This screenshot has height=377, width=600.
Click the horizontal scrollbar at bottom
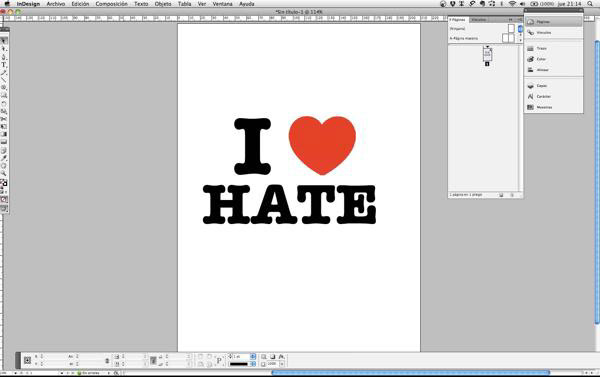[410, 372]
